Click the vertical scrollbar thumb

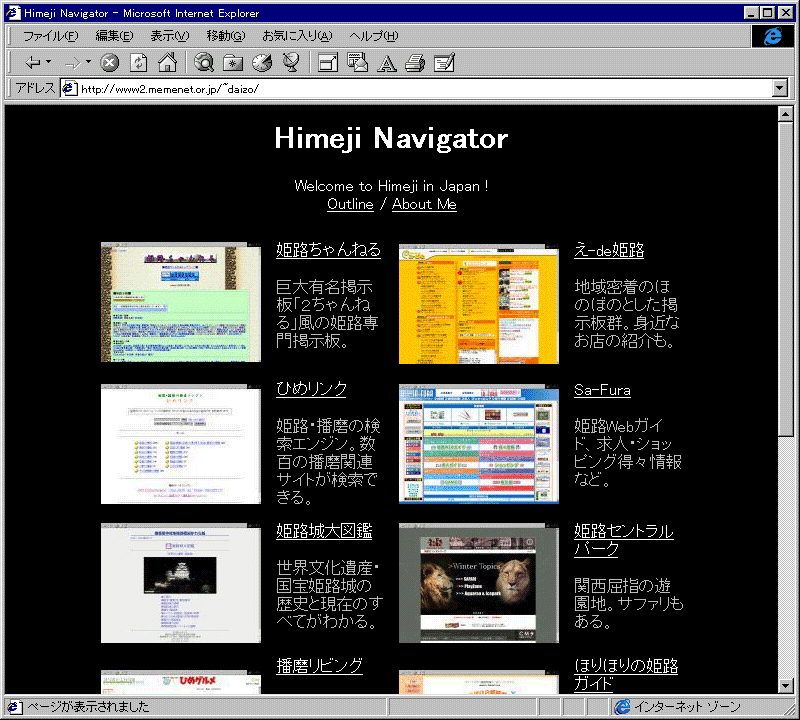coord(786,279)
